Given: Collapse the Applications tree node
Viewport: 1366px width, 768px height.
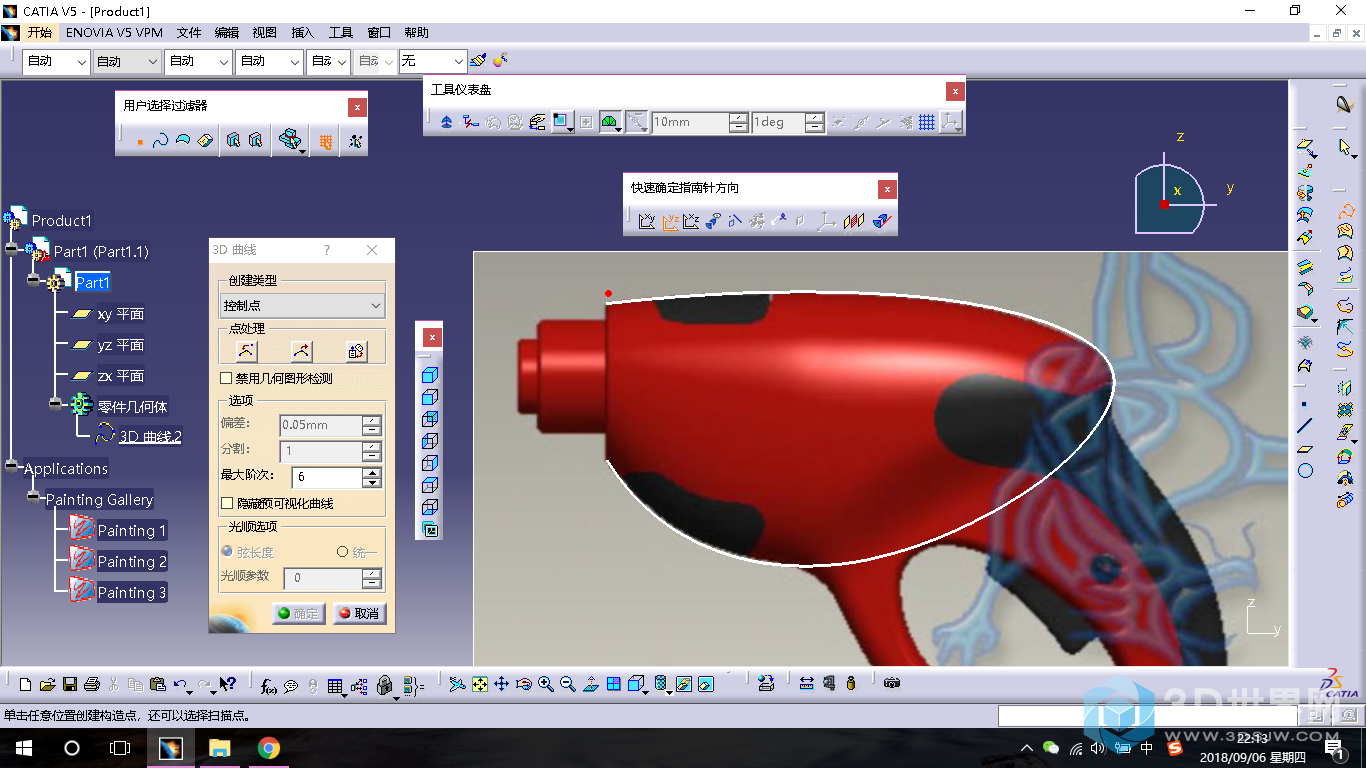Looking at the screenshot, I should tap(12, 466).
